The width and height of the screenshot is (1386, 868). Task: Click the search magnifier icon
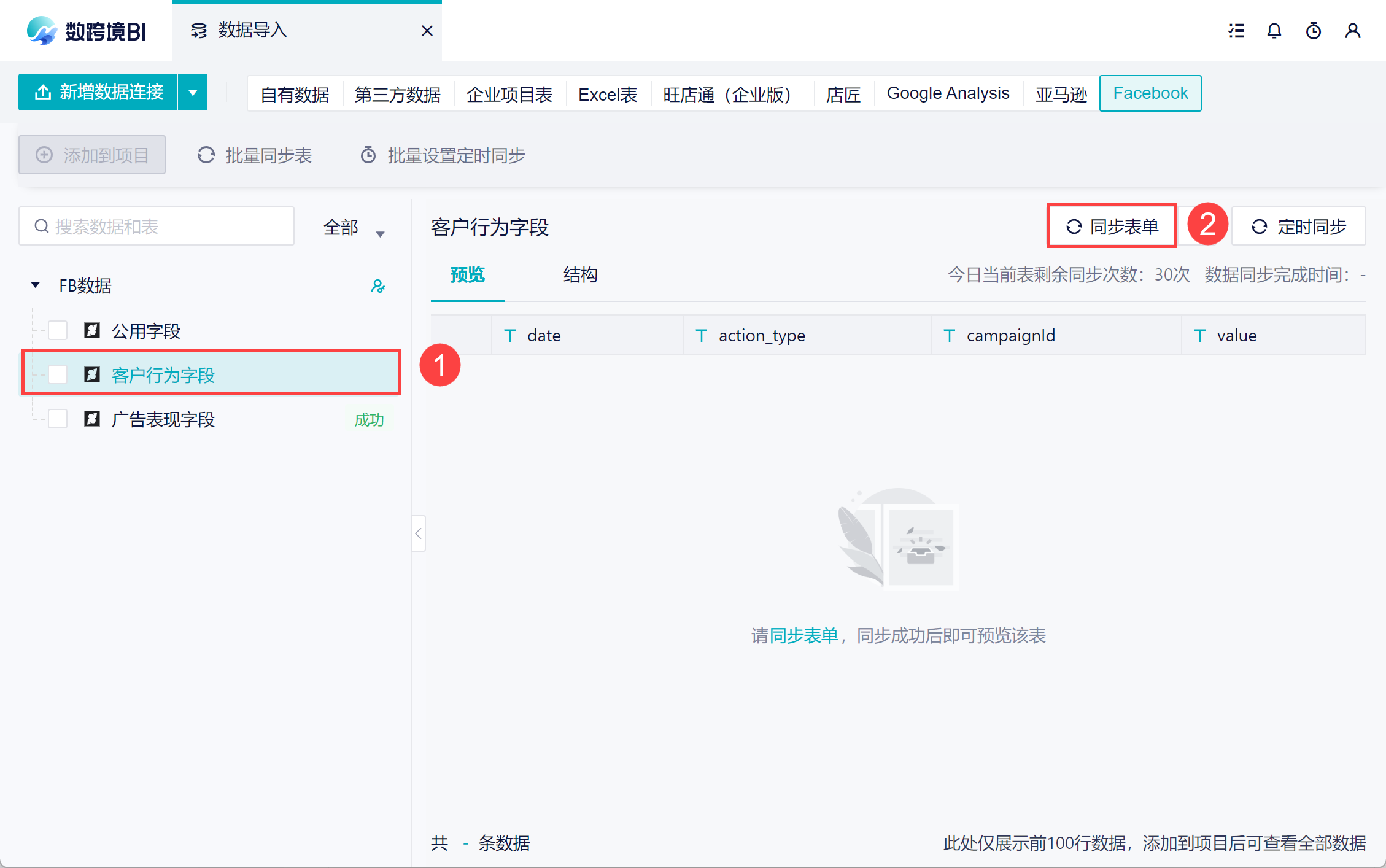click(42, 227)
